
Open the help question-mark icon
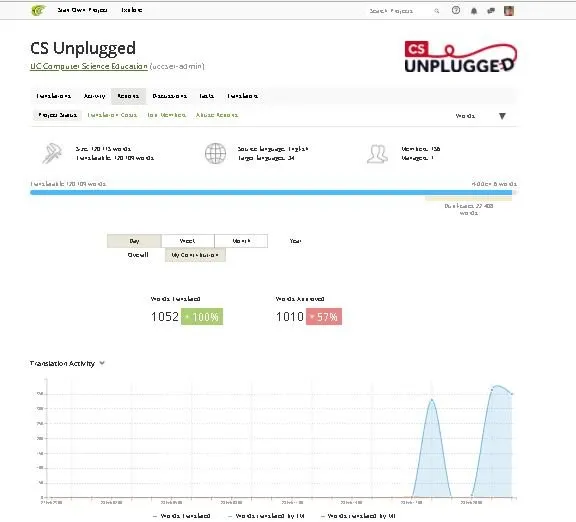pos(456,10)
